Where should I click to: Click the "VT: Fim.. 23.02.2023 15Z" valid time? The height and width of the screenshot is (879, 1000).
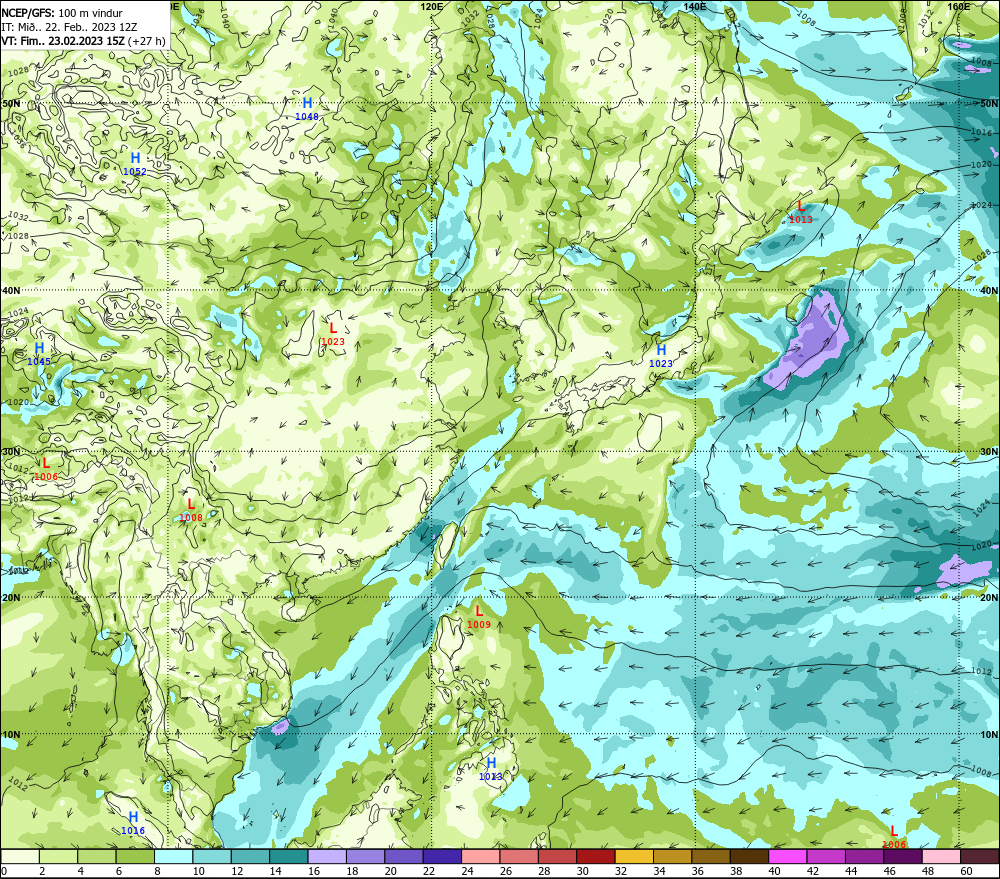[63, 41]
